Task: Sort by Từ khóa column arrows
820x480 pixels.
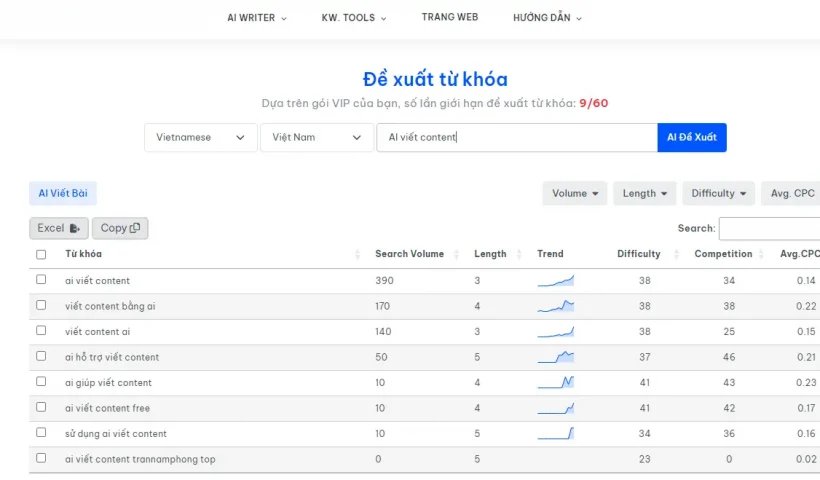Action: coord(358,254)
